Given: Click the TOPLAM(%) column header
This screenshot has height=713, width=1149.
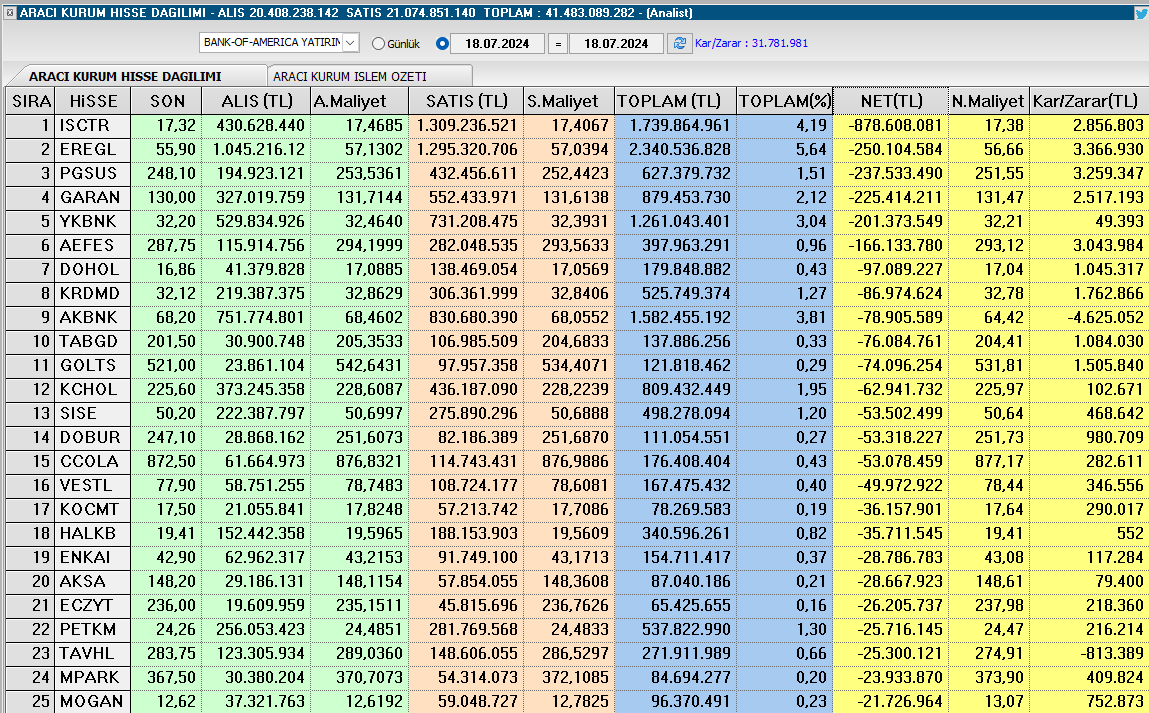Looking at the screenshot, I should pos(784,101).
